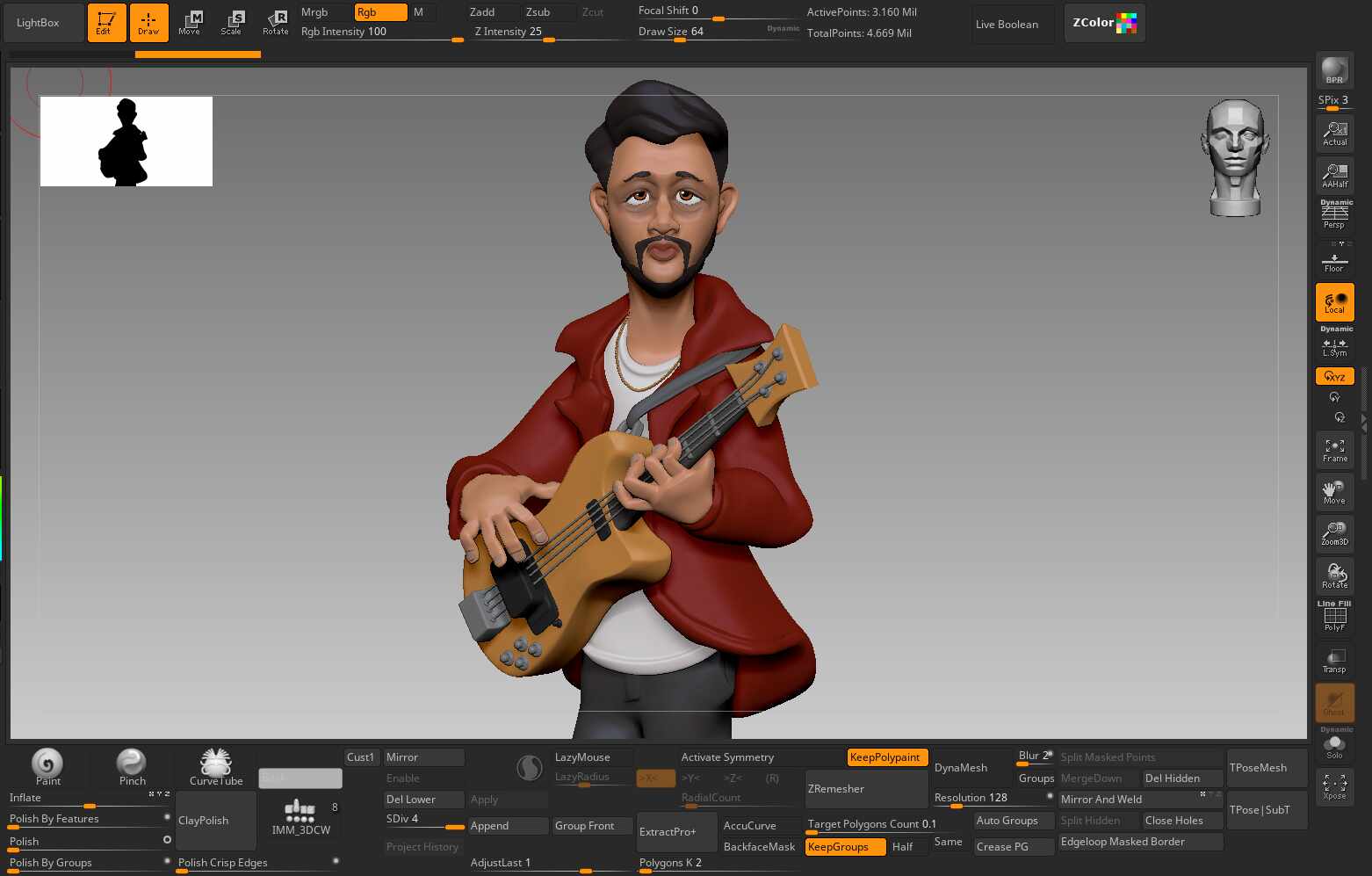Click the Frame view icon

[1334, 450]
